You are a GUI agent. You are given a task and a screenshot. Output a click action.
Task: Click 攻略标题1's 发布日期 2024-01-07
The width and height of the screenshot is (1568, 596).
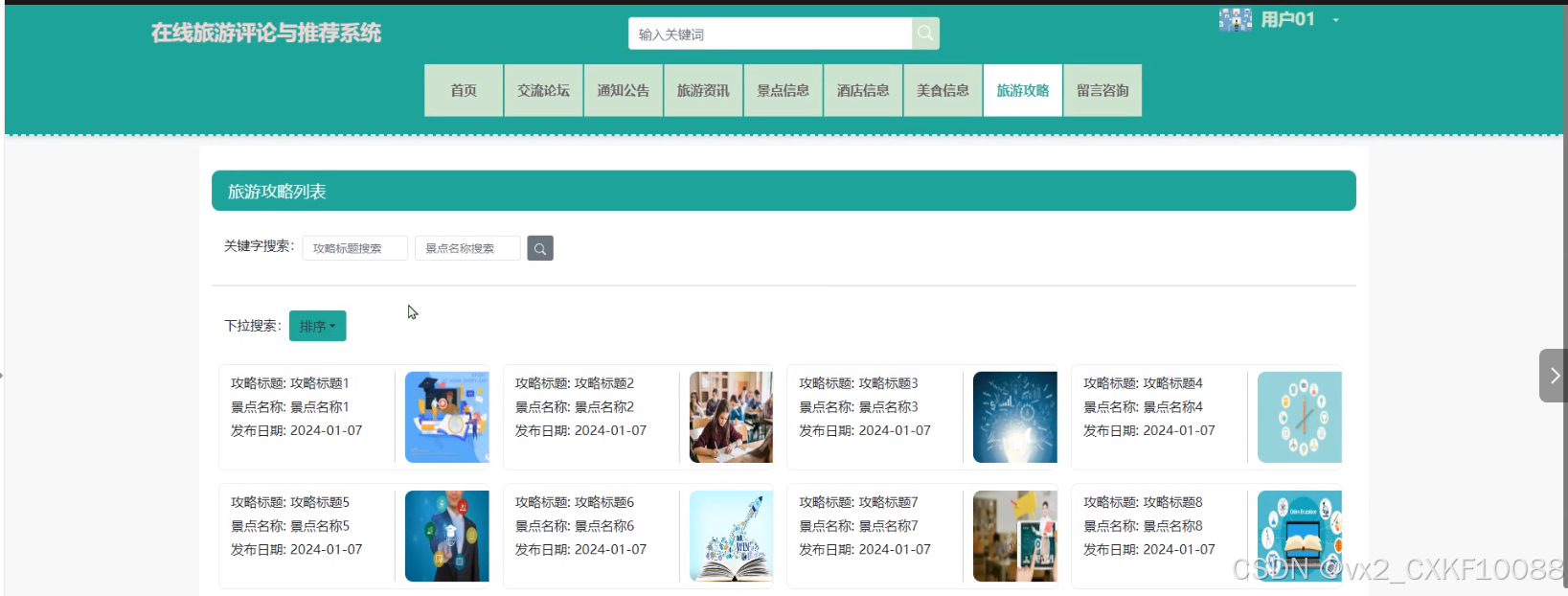tap(297, 431)
